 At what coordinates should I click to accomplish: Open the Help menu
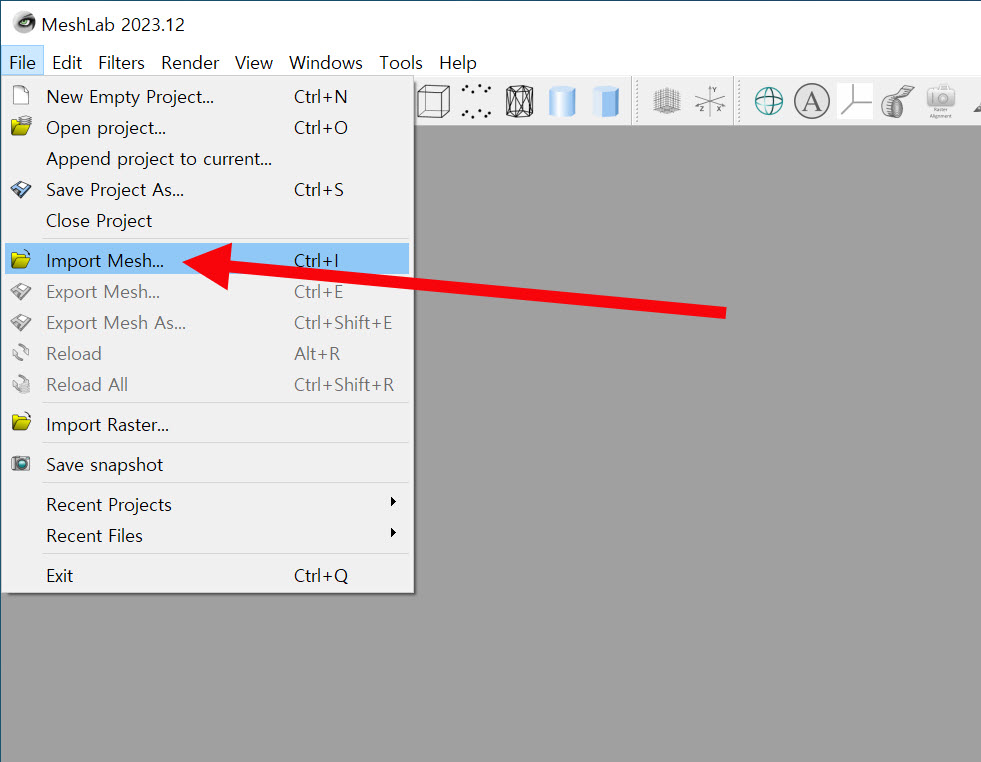click(458, 63)
